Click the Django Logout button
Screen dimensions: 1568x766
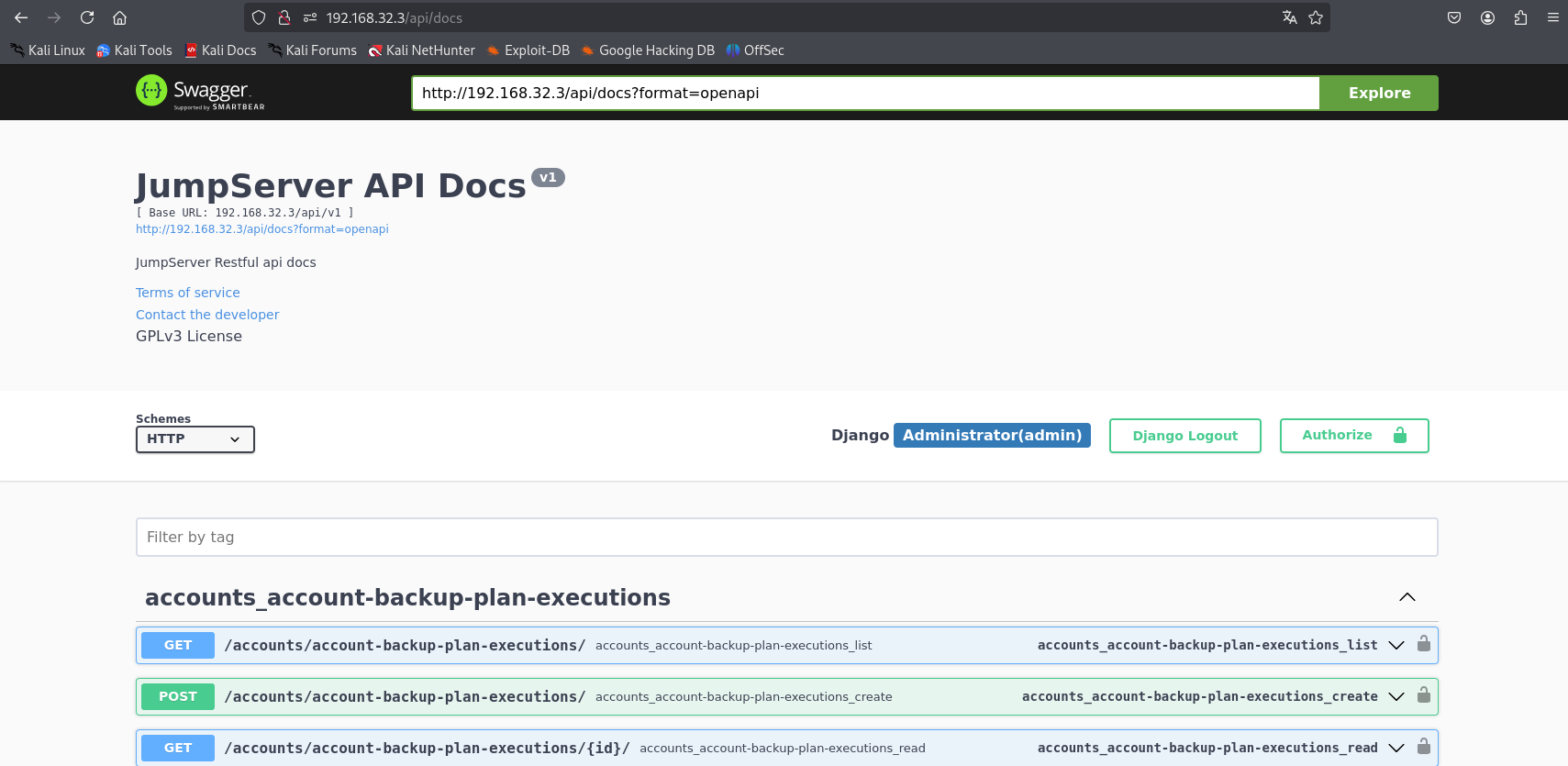tap(1185, 436)
